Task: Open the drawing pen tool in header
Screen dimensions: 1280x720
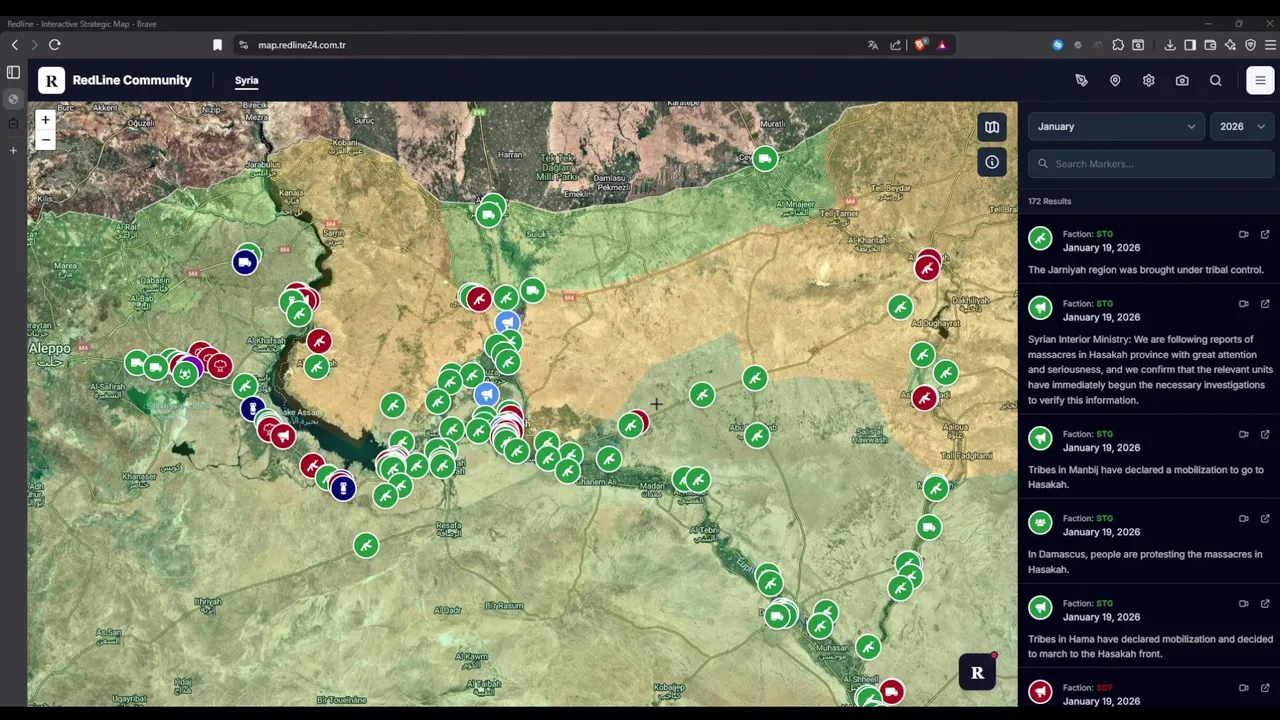Action: coord(1081,80)
